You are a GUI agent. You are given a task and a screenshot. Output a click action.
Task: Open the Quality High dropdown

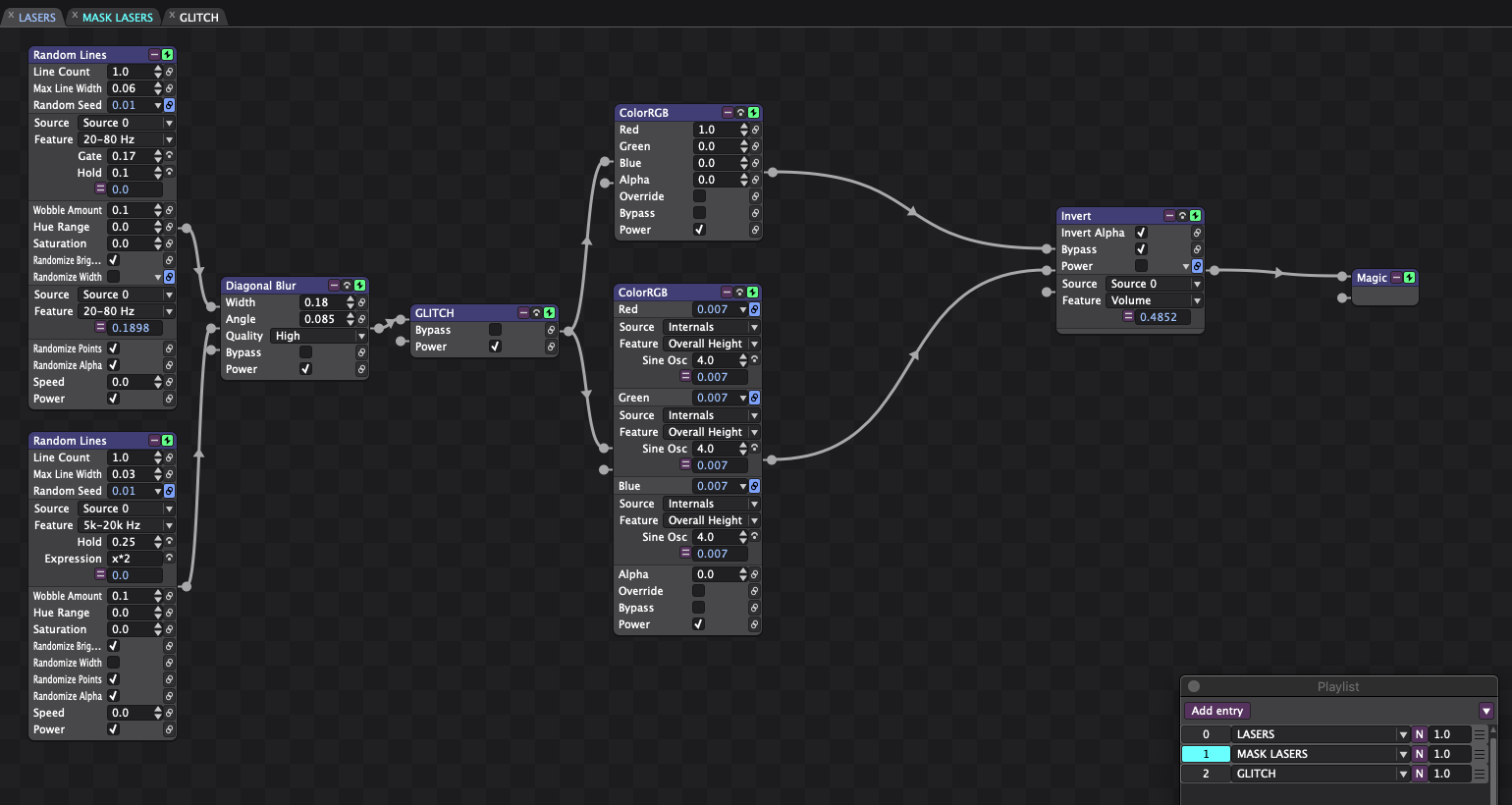click(x=319, y=336)
